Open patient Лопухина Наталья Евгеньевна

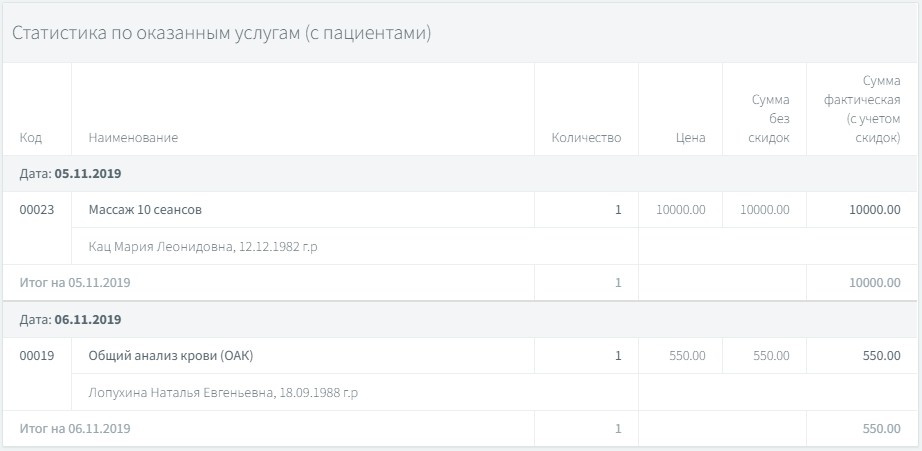pyautogui.click(x=223, y=392)
